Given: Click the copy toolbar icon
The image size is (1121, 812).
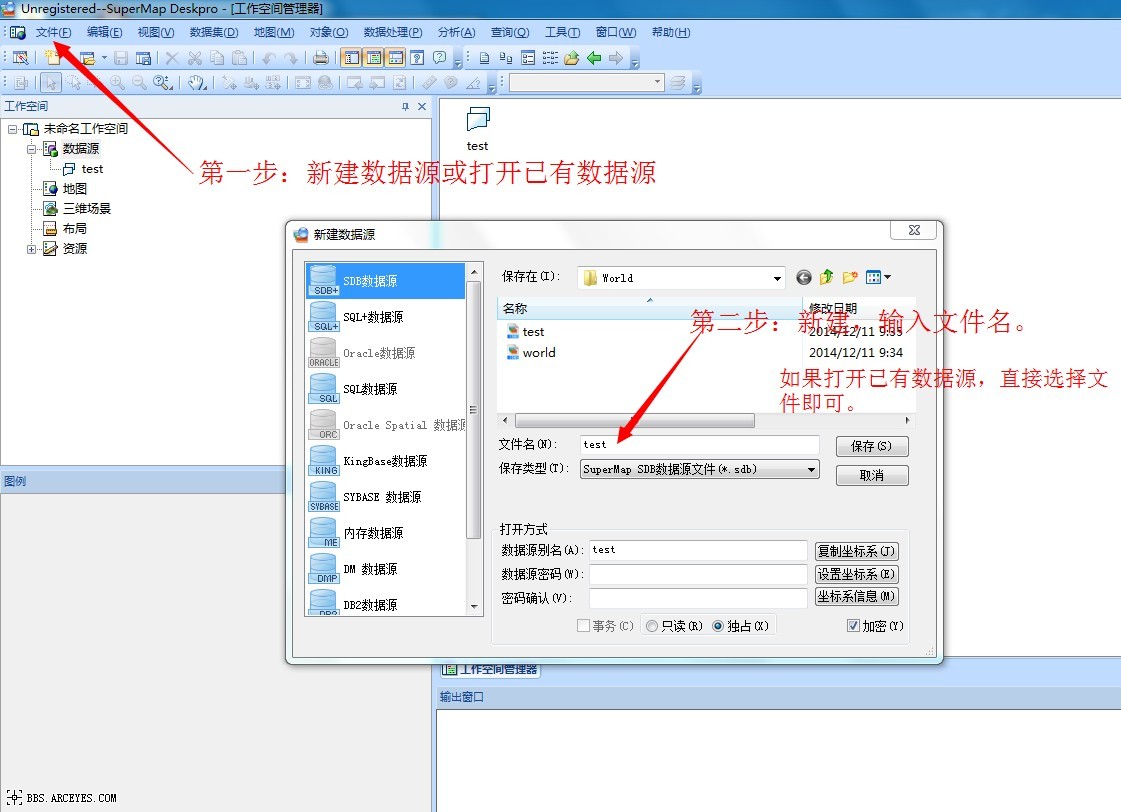Looking at the screenshot, I should [x=217, y=58].
